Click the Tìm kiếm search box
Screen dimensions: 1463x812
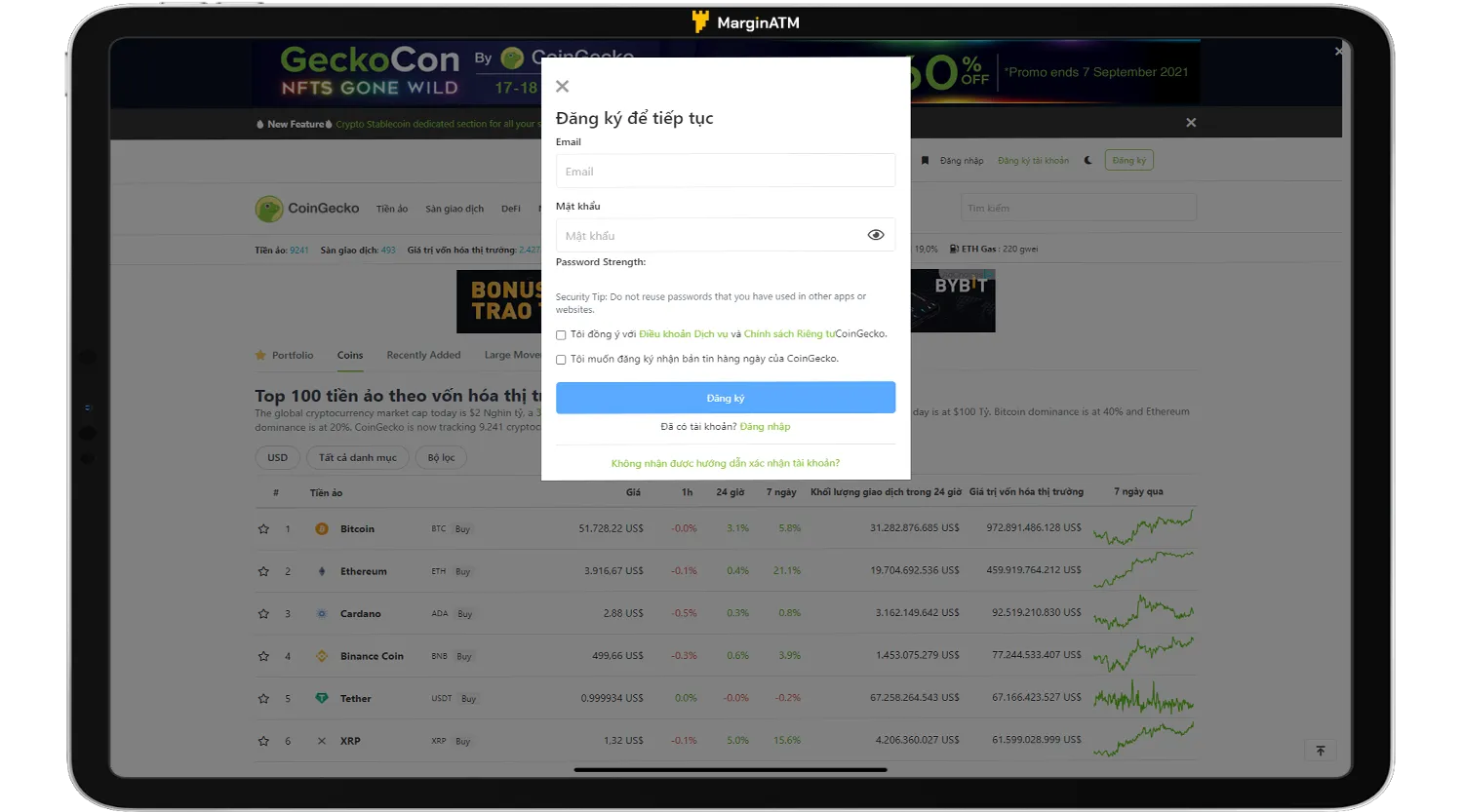(x=1079, y=208)
